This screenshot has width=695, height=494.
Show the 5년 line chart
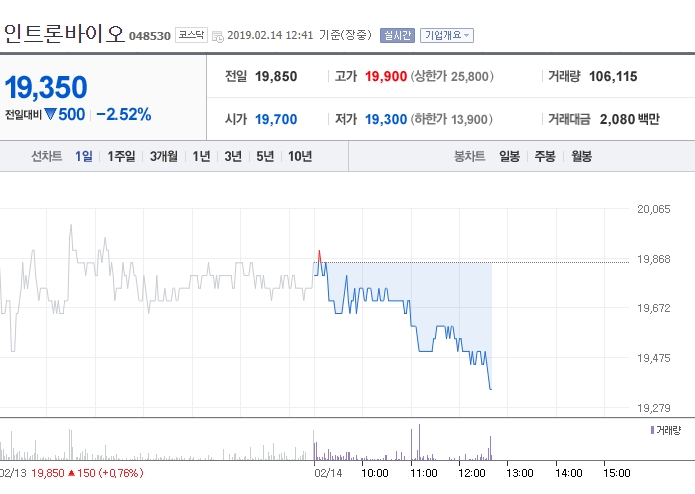coord(265,156)
